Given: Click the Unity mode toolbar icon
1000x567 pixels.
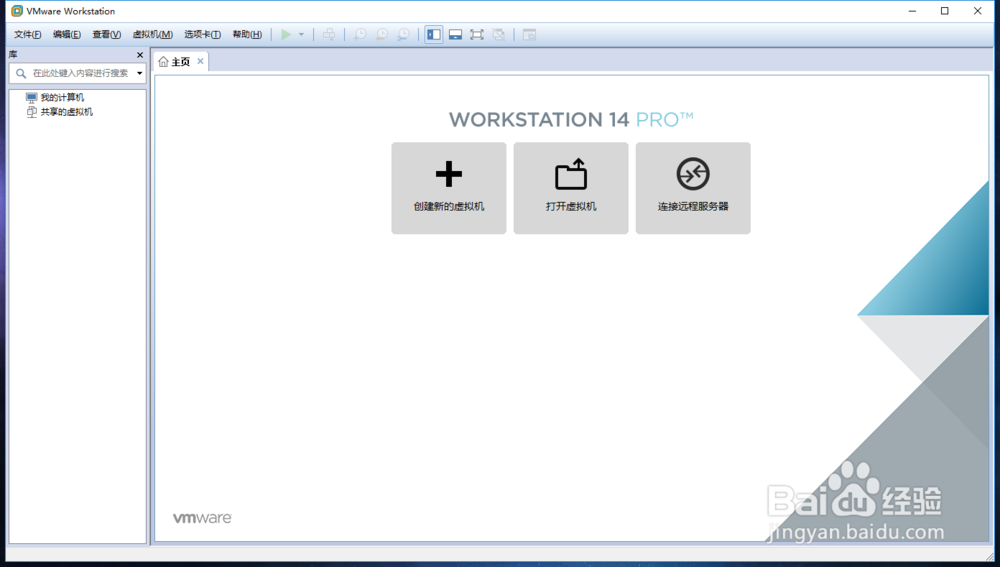Looking at the screenshot, I should 499,34.
